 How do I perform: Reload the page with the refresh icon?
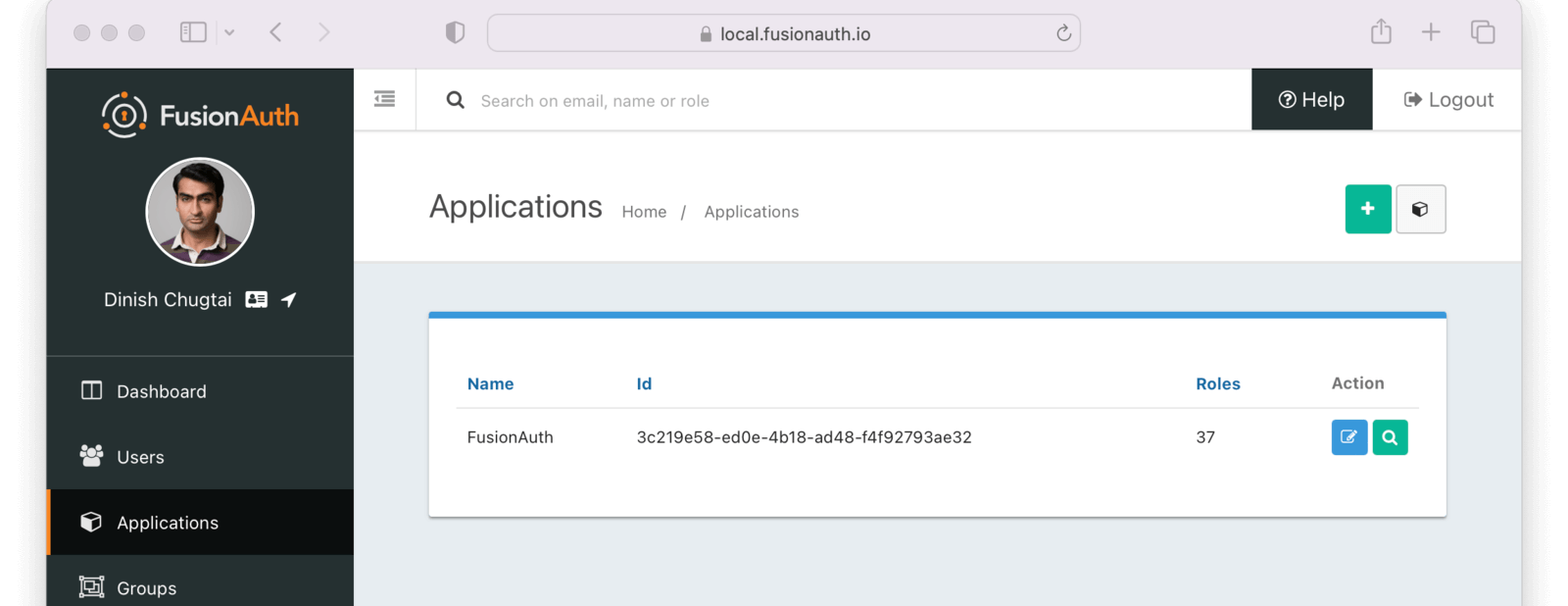pos(1063,33)
